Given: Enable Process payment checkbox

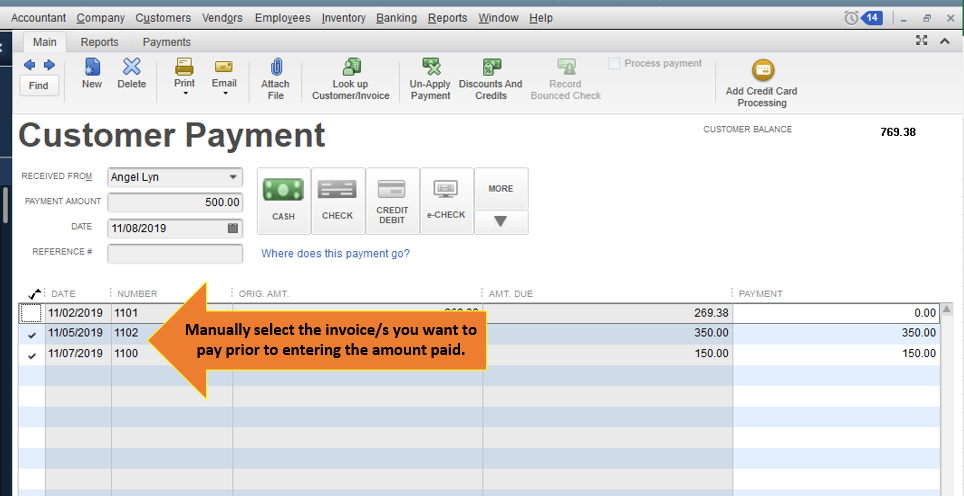Looking at the screenshot, I should pyautogui.click(x=614, y=63).
